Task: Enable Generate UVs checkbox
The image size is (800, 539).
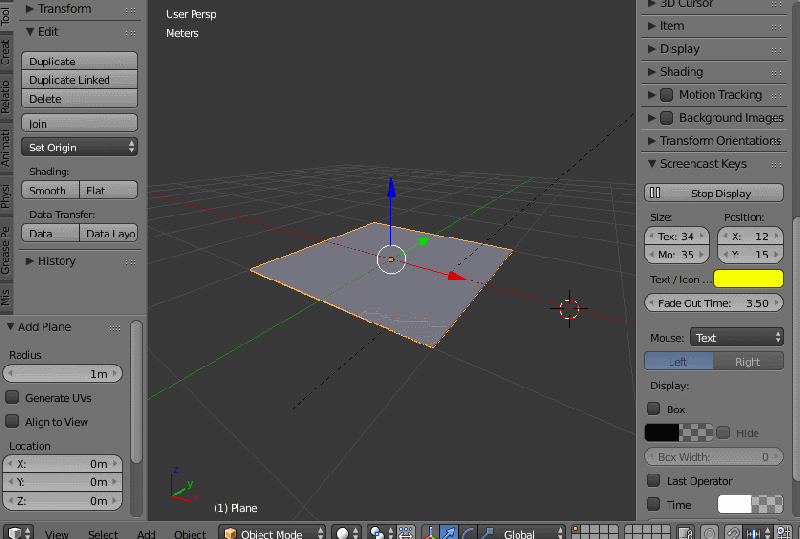Action: (12, 397)
